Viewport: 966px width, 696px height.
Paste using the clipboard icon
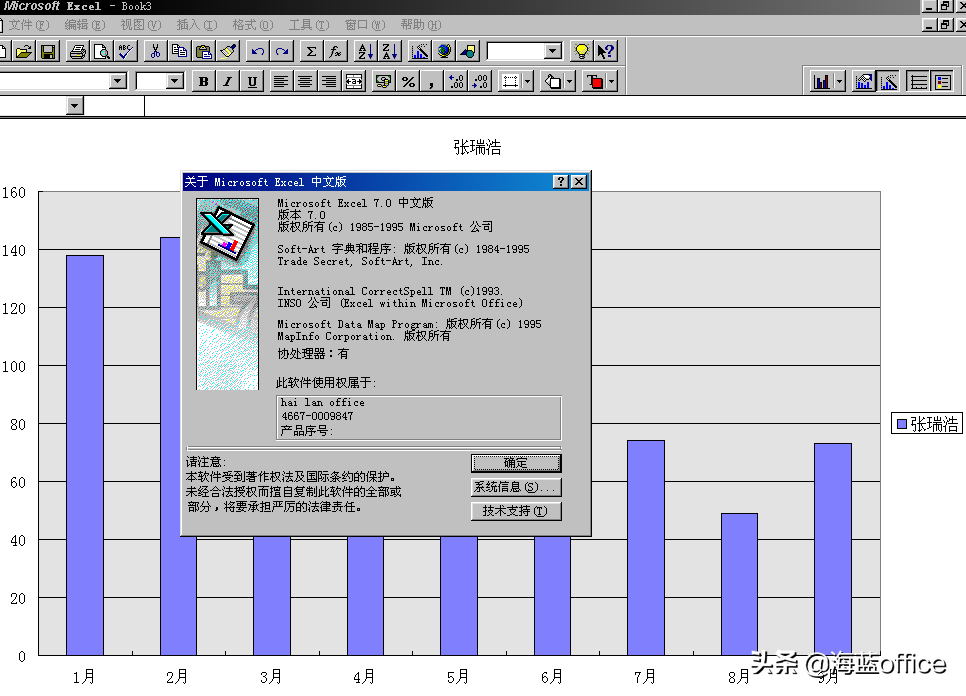(203, 52)
